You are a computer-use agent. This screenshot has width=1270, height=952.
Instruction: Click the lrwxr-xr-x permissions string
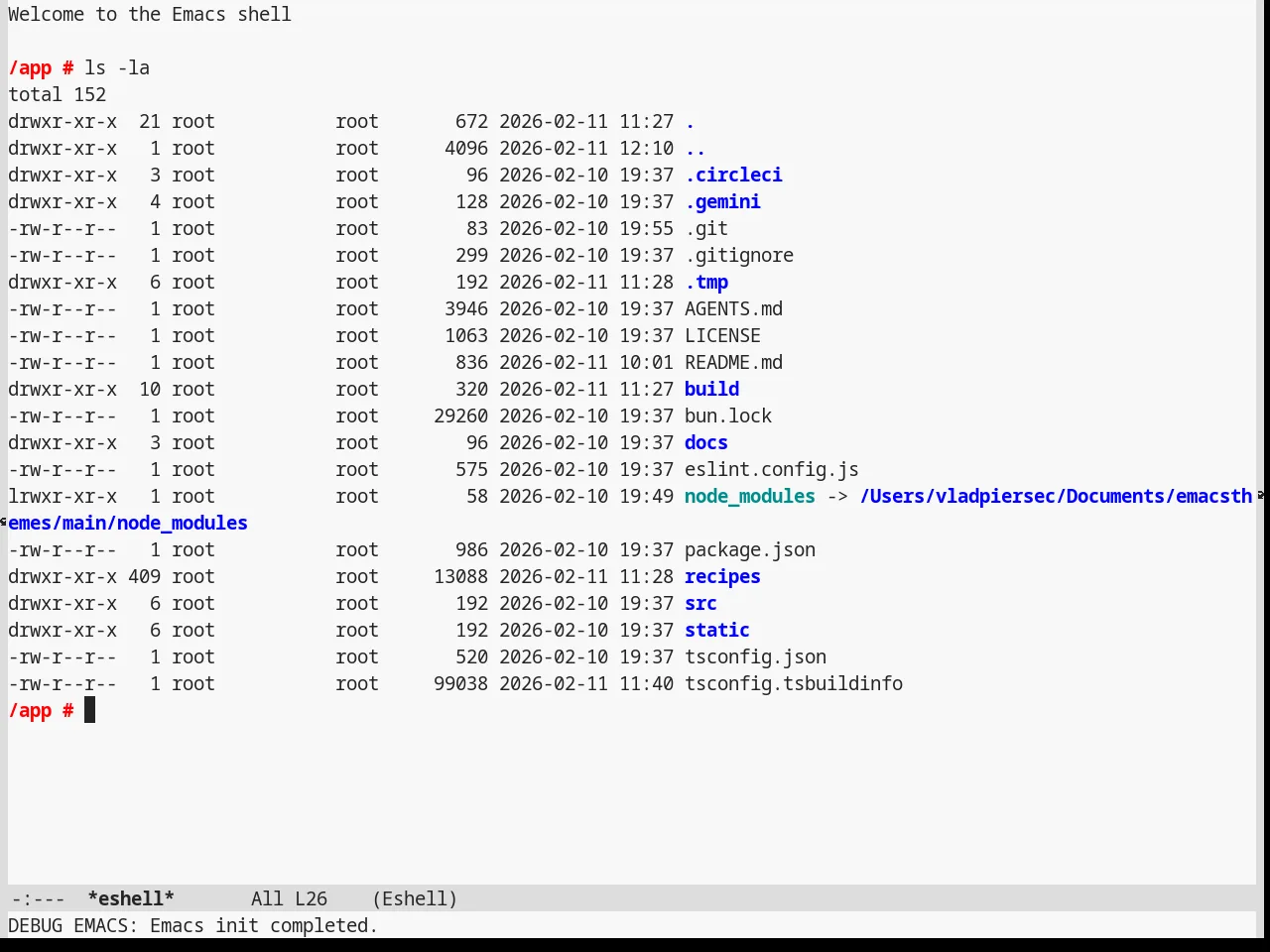(63, 496)
